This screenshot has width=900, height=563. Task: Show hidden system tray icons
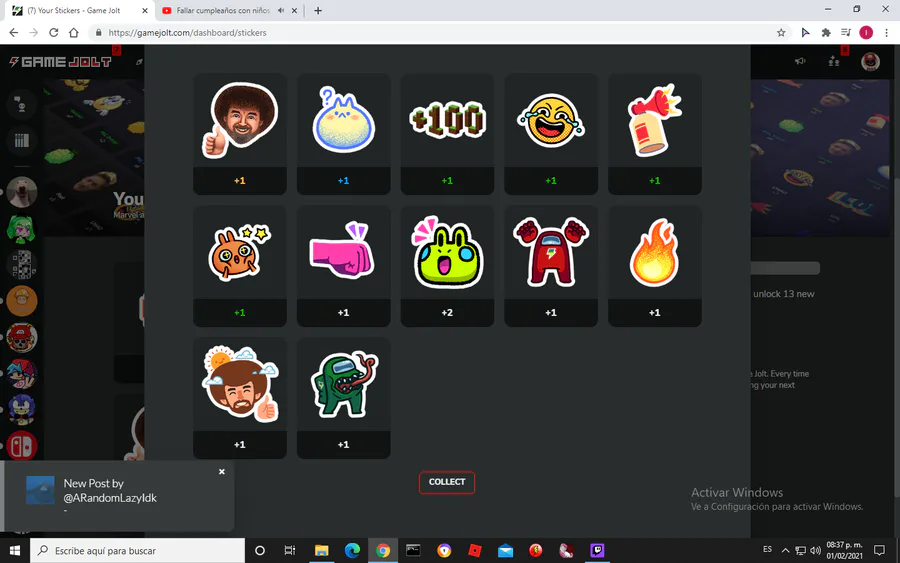tap(785, 550)
